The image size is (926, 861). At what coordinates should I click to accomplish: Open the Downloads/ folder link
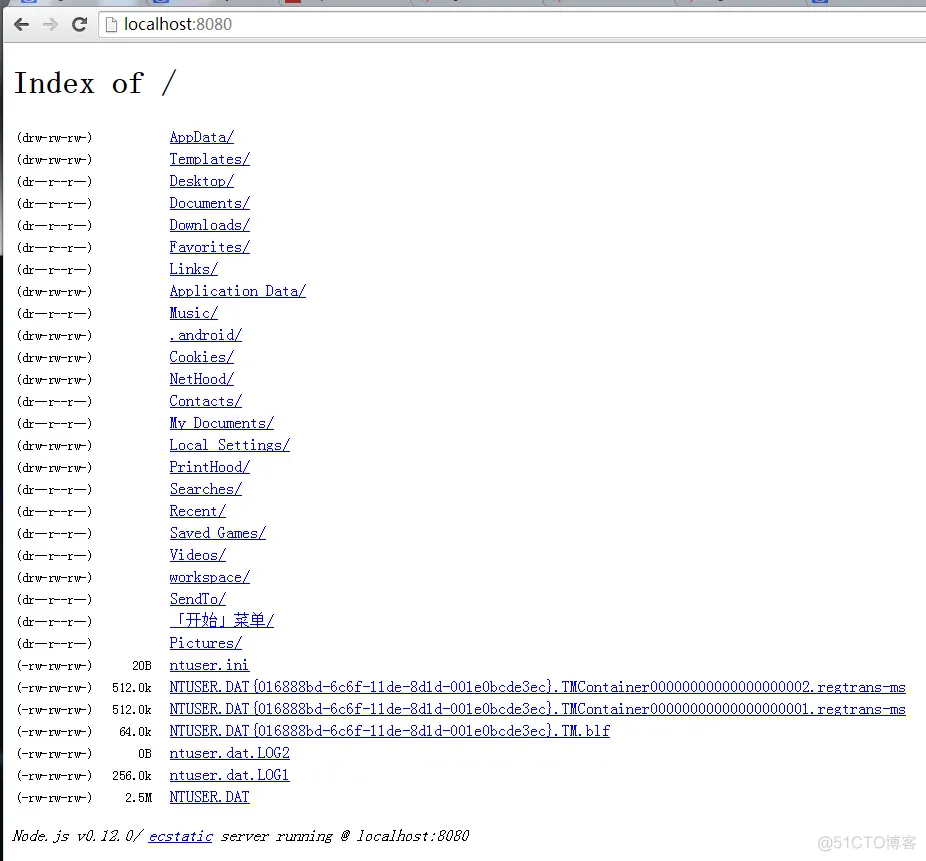point(209,225)
